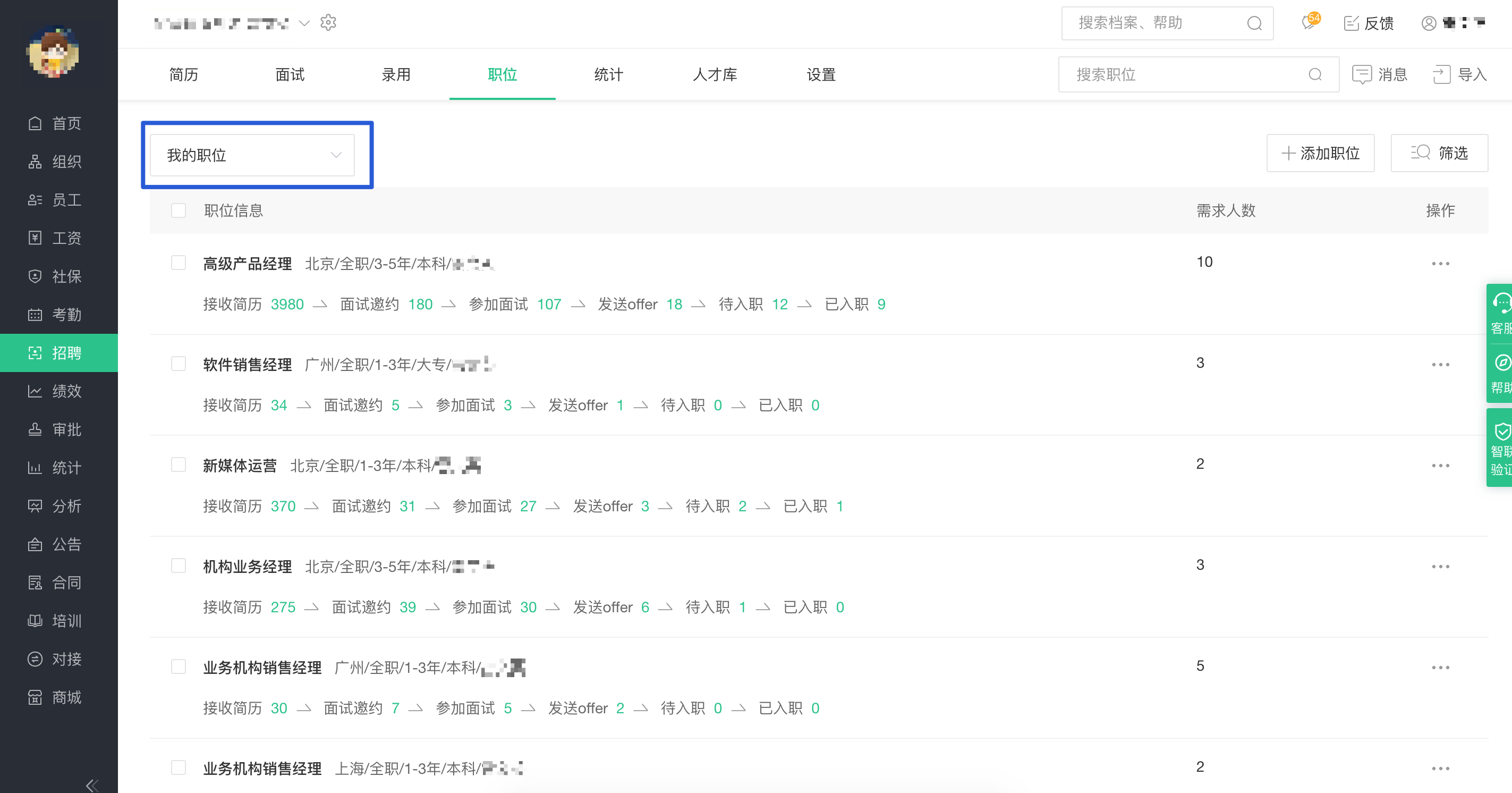The height and width of the screenshot is (793, 1512).
Task: Open the 帮助 help compass widget
Action: tap(1500, 374)
